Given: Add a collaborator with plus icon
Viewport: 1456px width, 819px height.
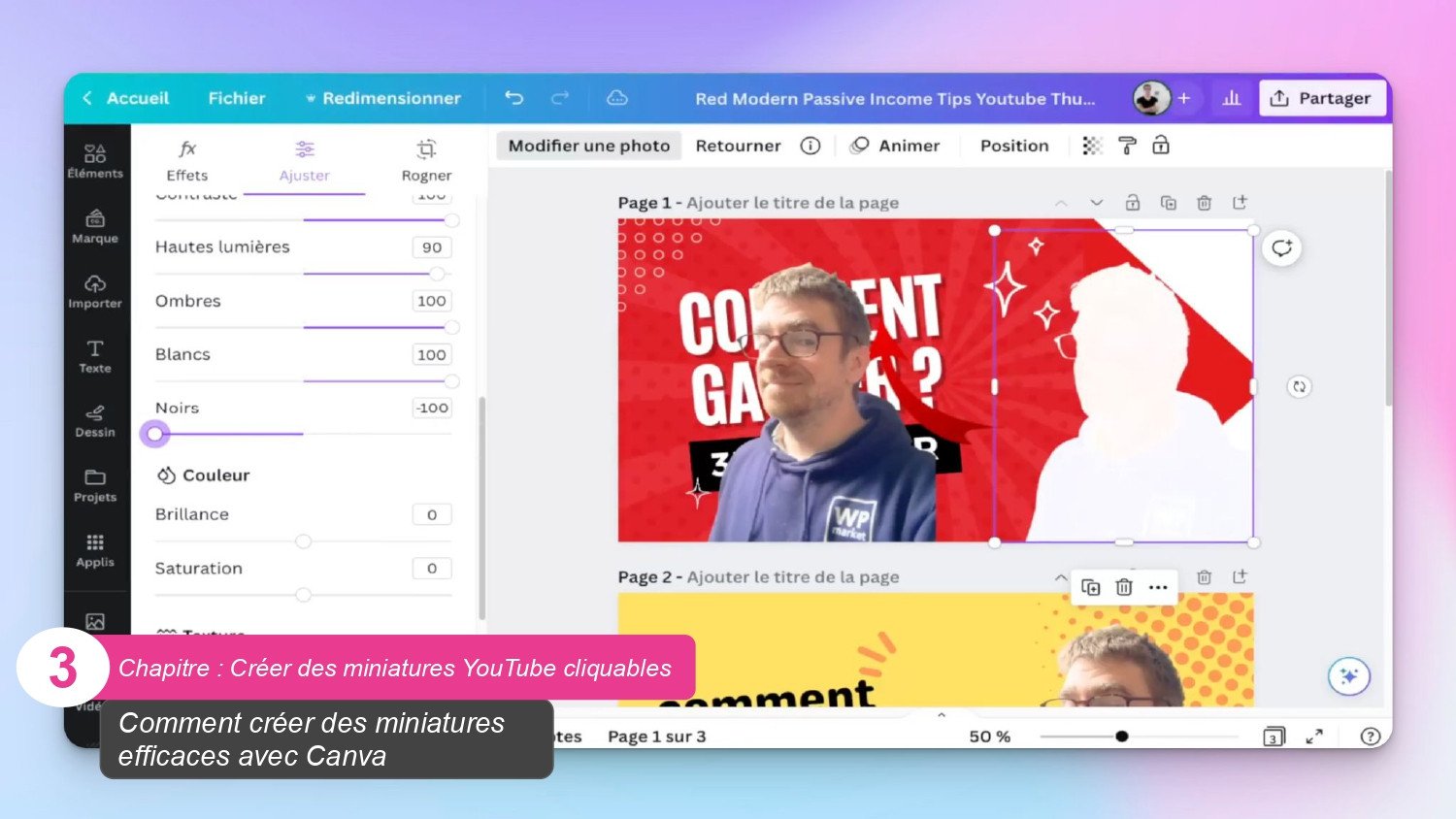Looking at the screenshot, I should point(1184,98).
